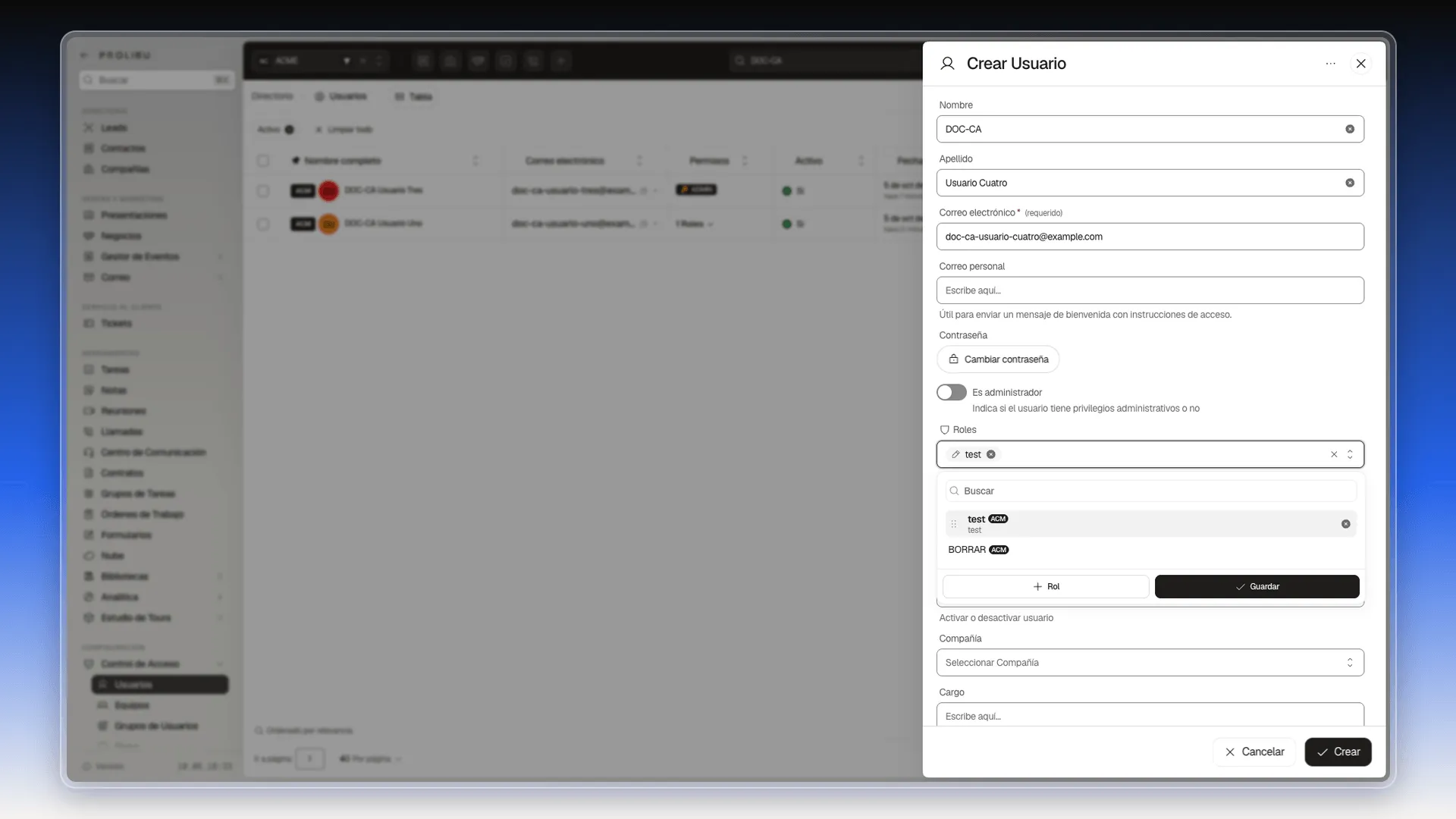This screenshot has width=1456, height=819.
Task: Clear all selected roles with the x icon
Action: [1334, 454]
